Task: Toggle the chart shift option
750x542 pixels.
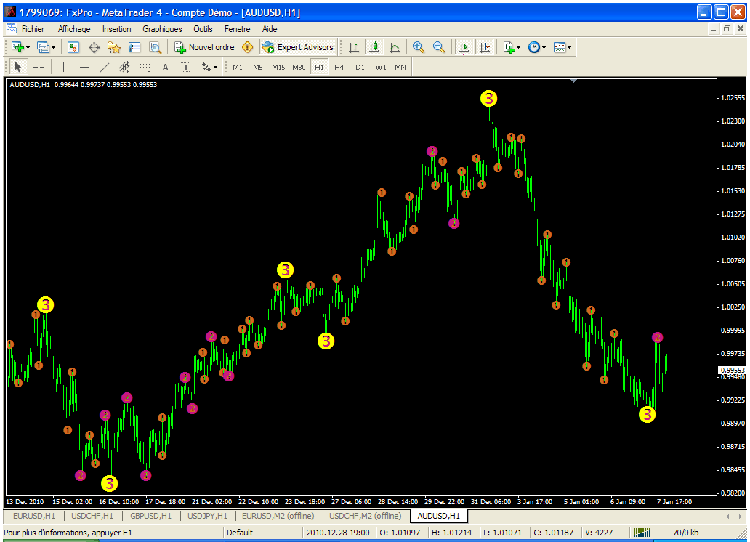Action: [486, 47]
